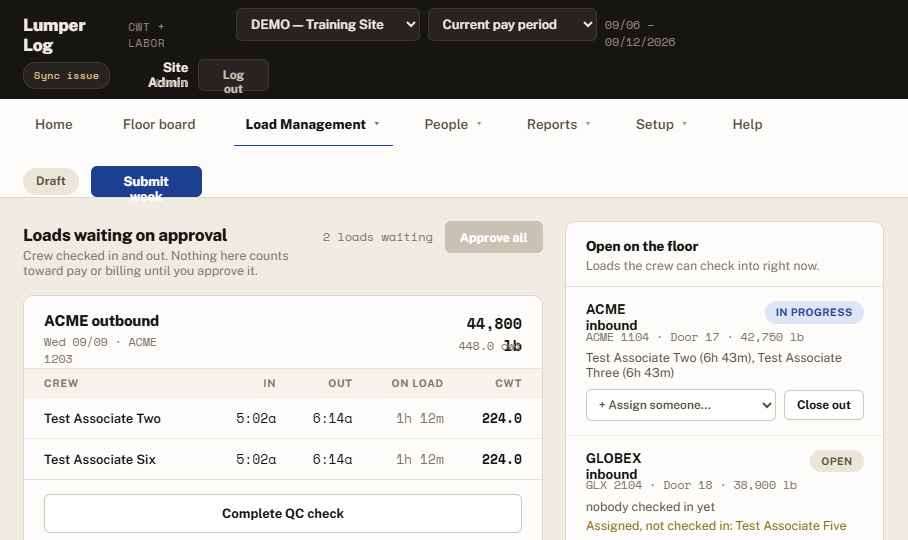Click the ON LOAD column header
This screenshot has width=908, height=540.
coord(417,383)
